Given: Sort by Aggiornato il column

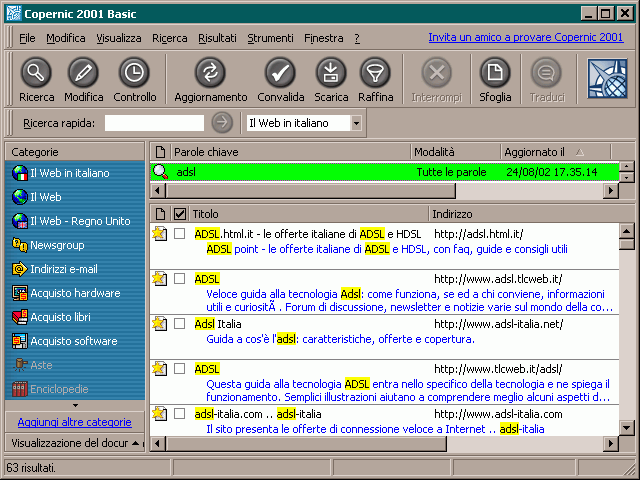Looking at the screenshot, I should click(x=555, y=152).
